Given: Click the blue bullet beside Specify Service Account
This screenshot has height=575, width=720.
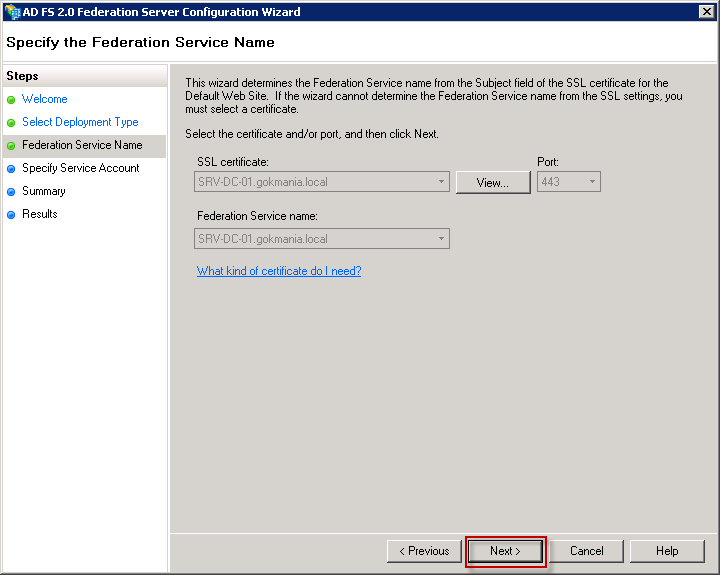Looking at the screenshot, I should click(x=11, y=169).
